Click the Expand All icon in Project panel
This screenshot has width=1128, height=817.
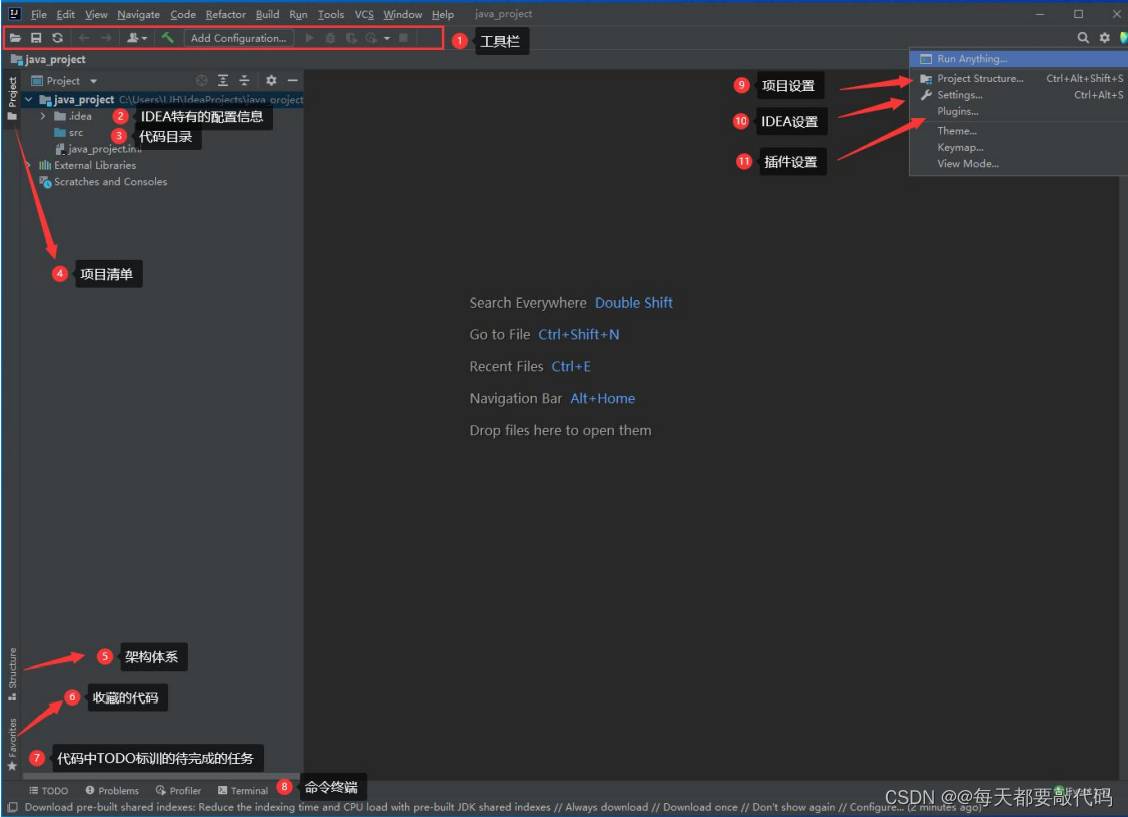pos(223,80)
